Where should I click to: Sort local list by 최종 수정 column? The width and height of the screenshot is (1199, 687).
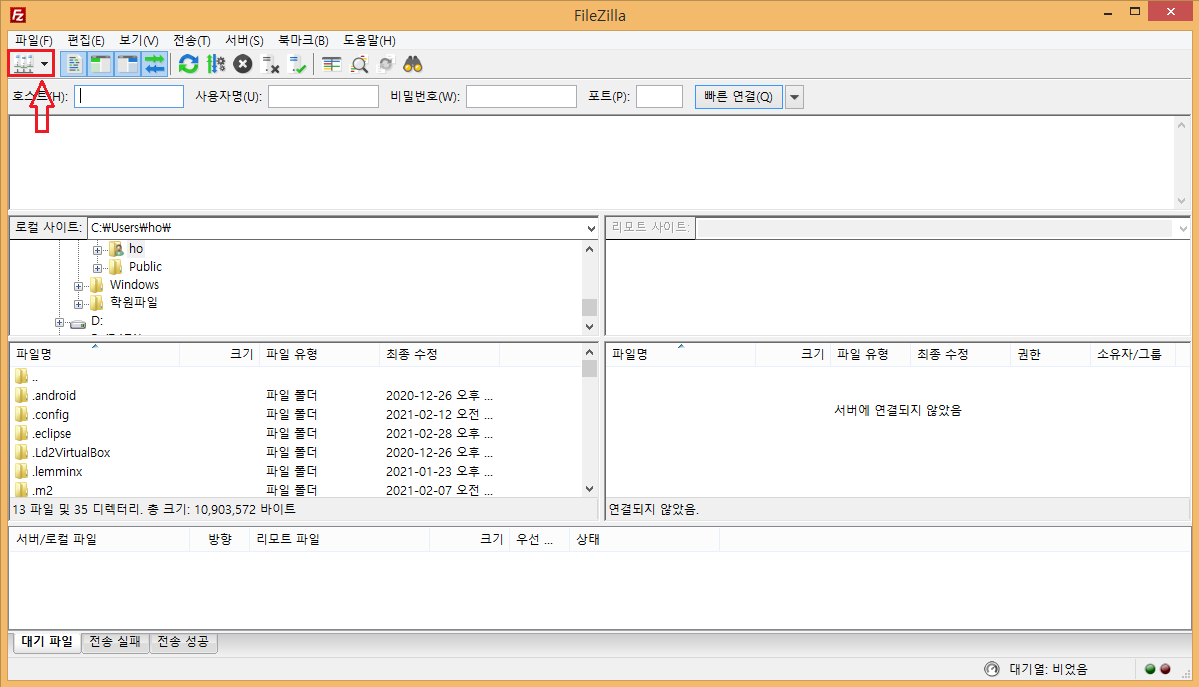440,354
